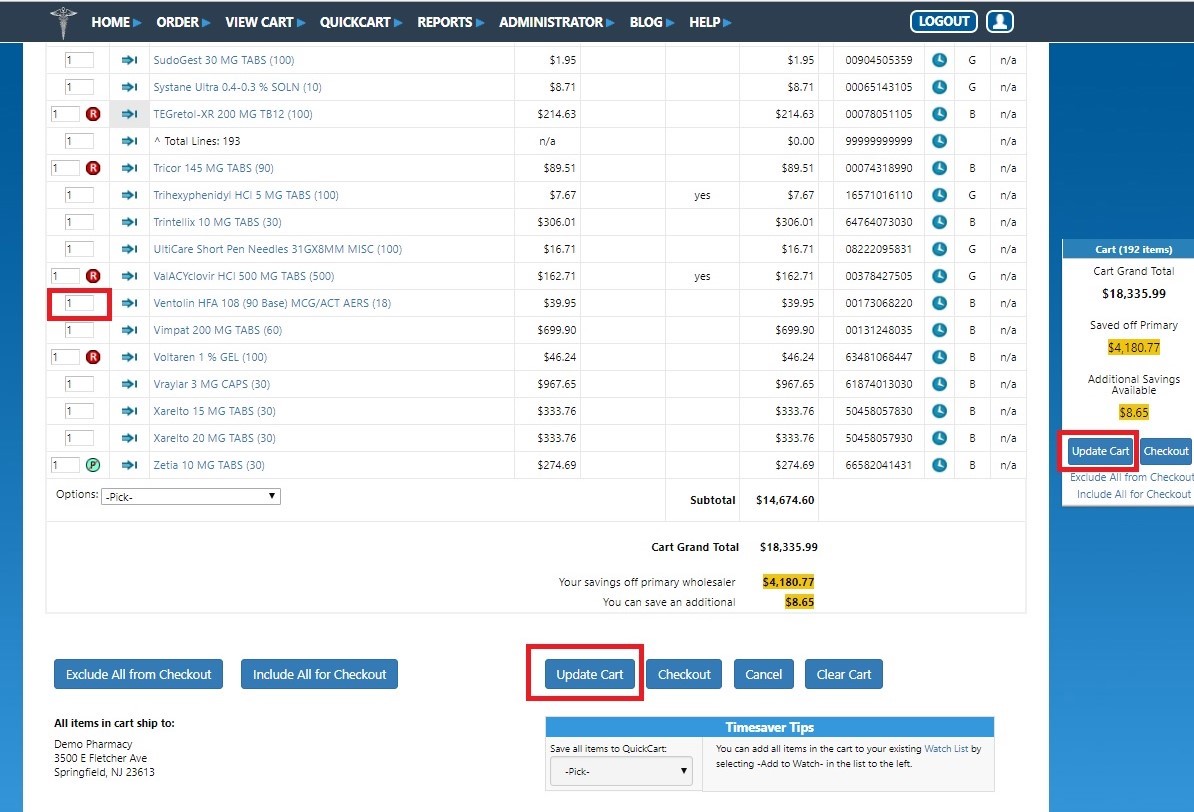This screenshot has width=1194, height=812.
Task: Open the BLOG menu
Action: point(652,22)
